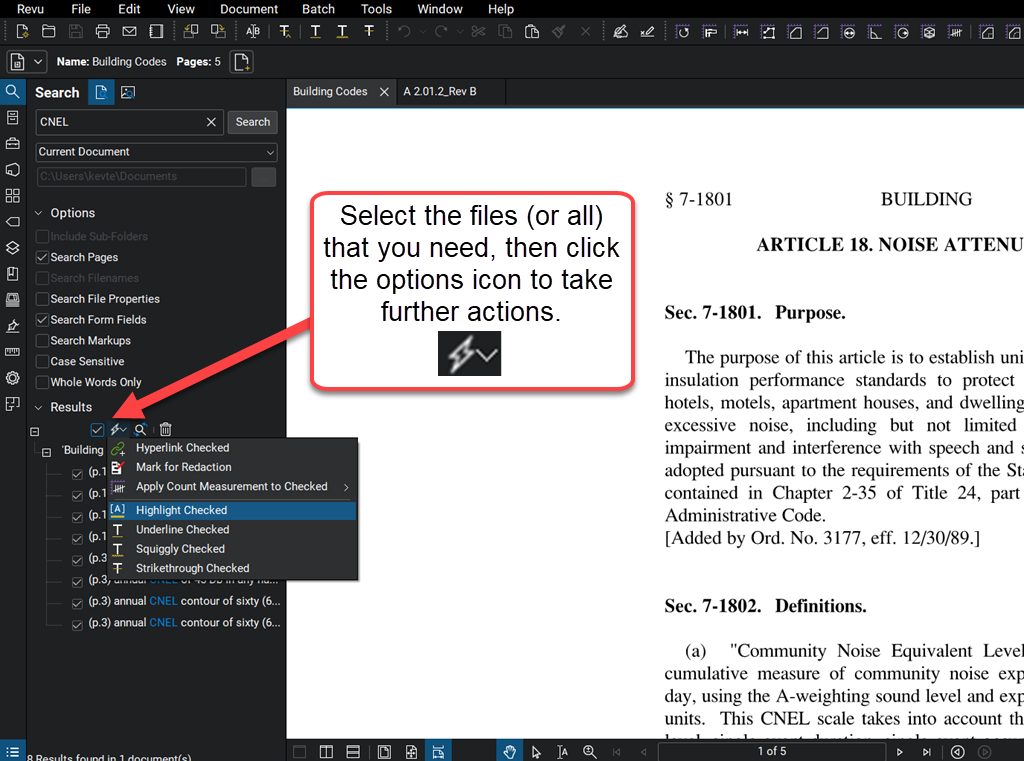This screenshot has height=761, width=1024.
Task: Open the Batch menu
Action: pyautogui.click(x=318, y=9)
